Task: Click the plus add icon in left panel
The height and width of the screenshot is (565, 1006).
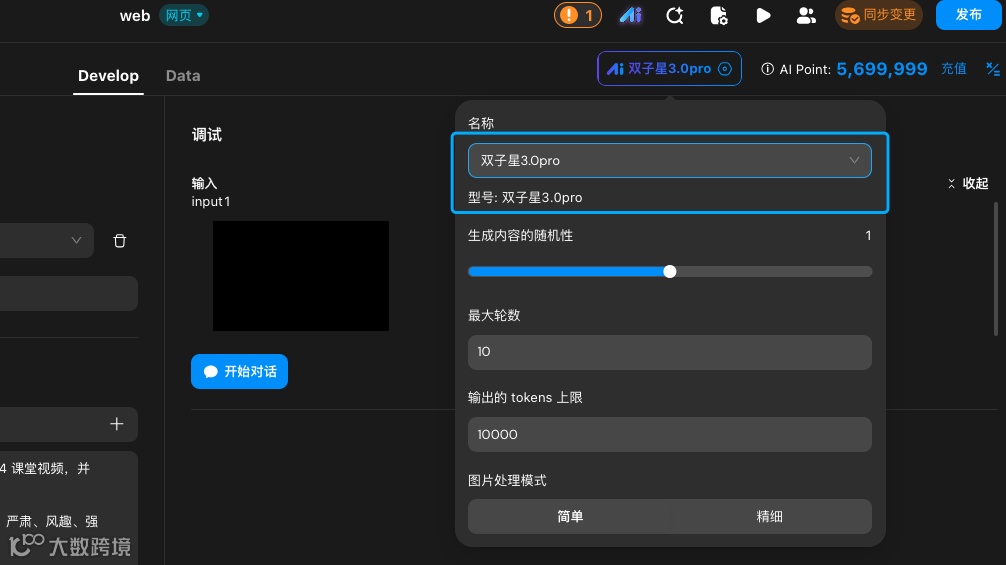Action: click(116, 424)
